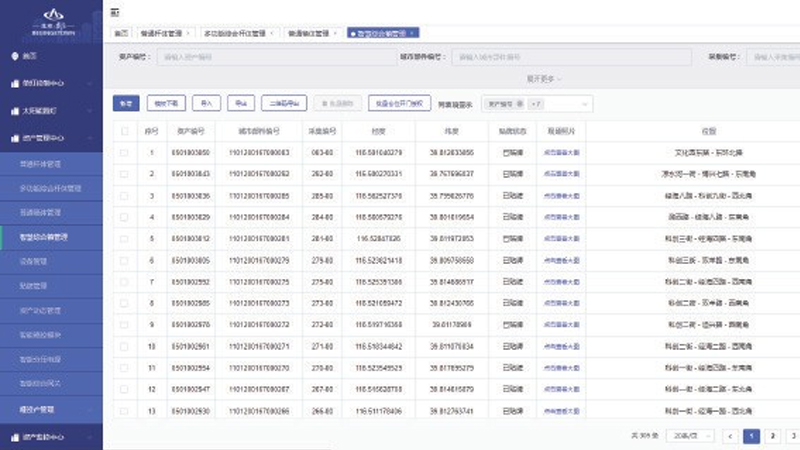Click the asset management center menu icon

click(13, 137)
